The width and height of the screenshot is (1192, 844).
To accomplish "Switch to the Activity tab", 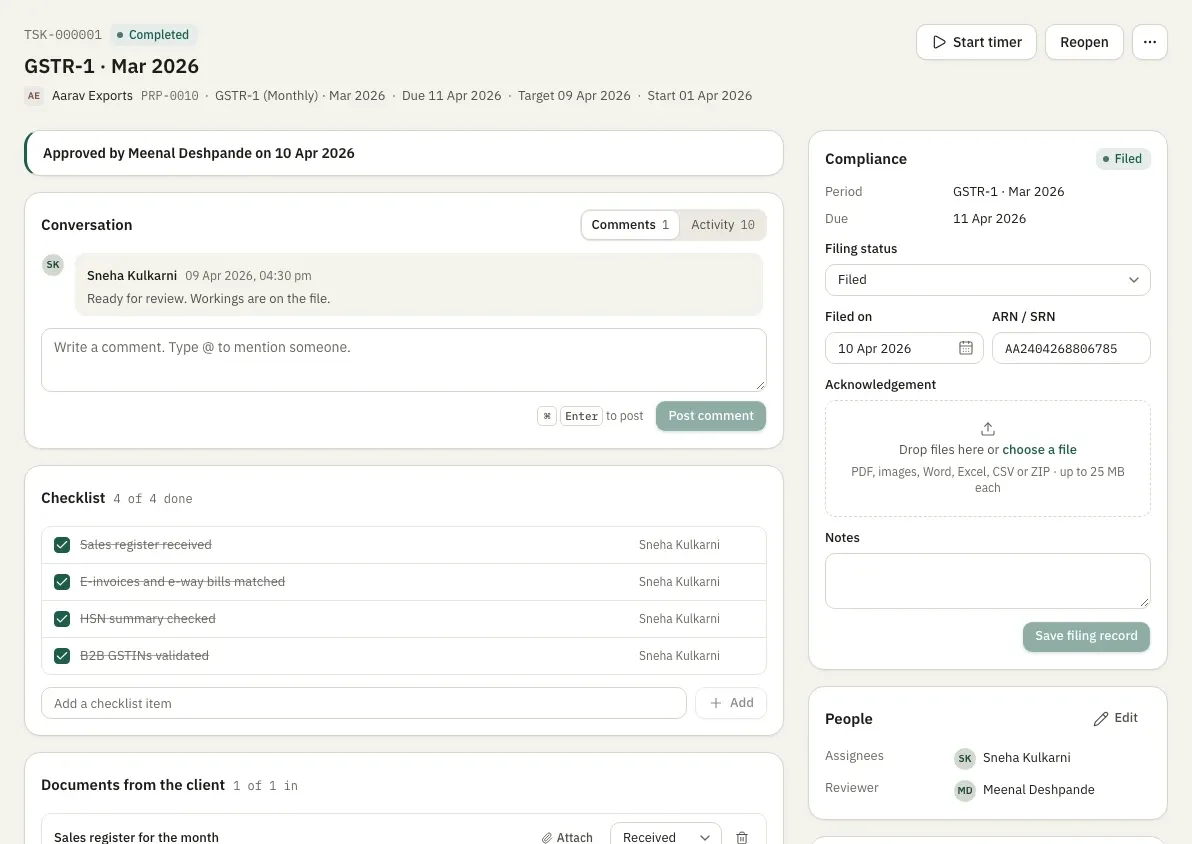I will (x=722, y=225).
